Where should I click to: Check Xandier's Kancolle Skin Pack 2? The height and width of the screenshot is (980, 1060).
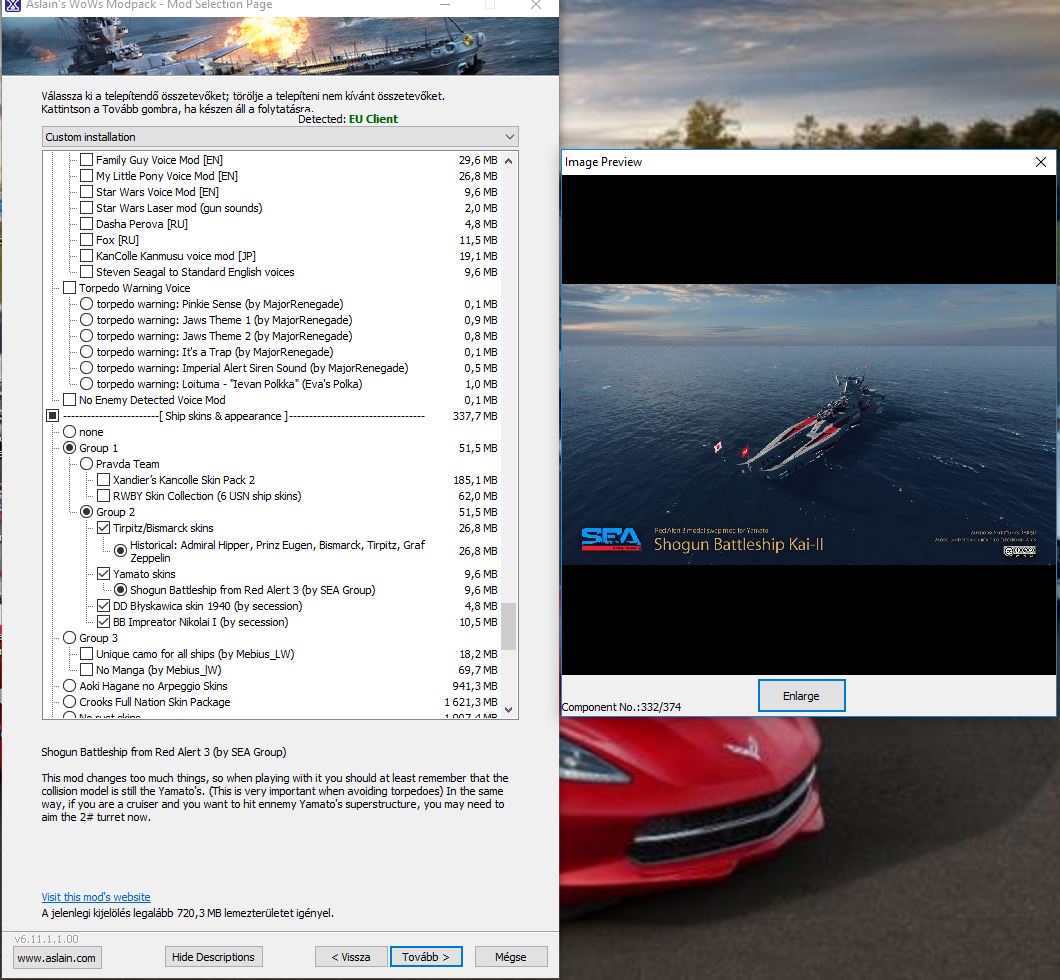tap(103, 480)
